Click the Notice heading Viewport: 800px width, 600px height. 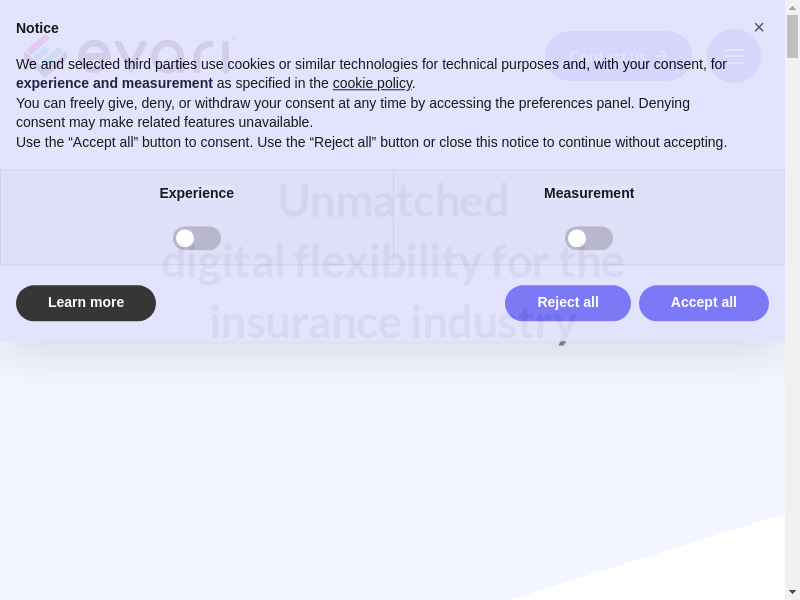tap(37, 28)
